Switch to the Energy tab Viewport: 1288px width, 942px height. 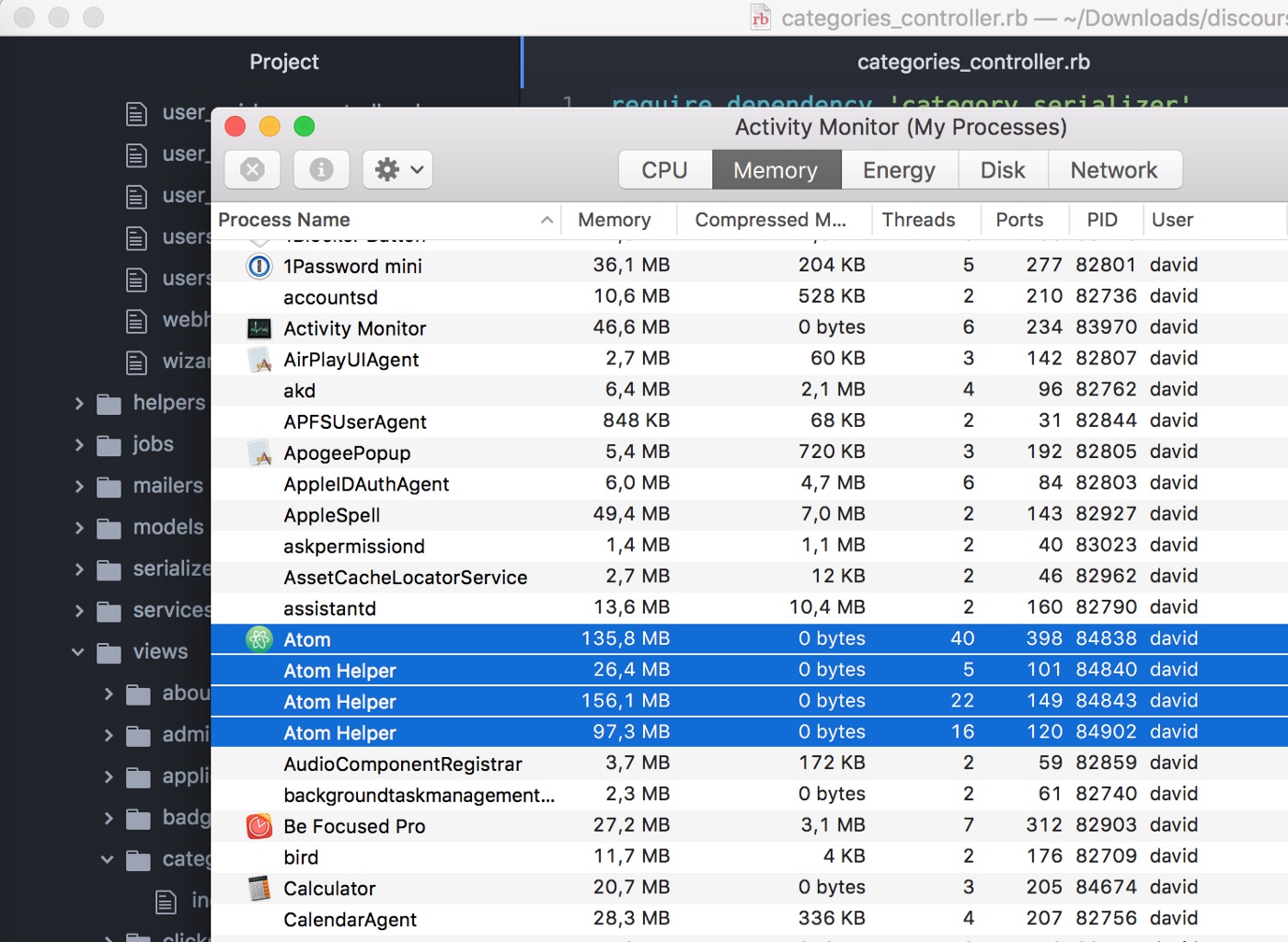point(898,170)
